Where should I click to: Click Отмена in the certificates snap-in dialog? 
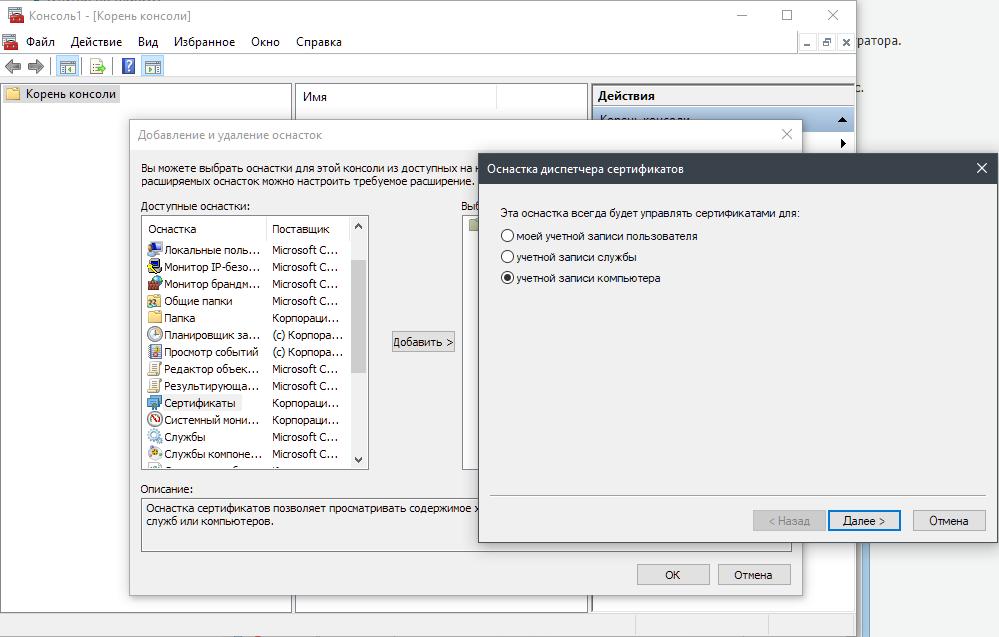pyautogui.click(x=948, y=521)
